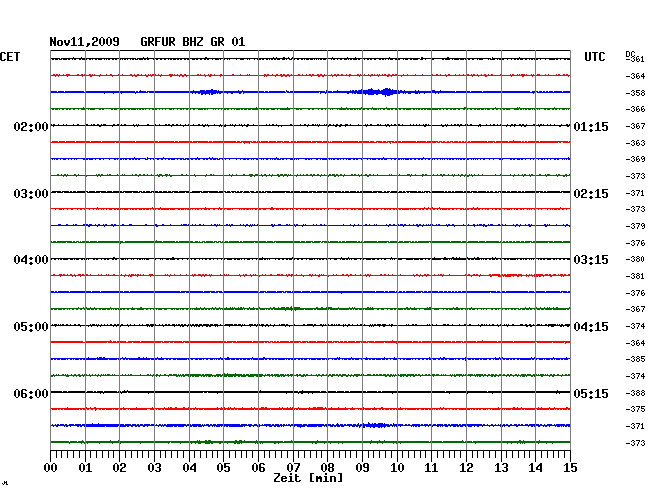The image size is (650, 494).
Task: Select the "06:00" CET time label
Action: coord(31,393)
